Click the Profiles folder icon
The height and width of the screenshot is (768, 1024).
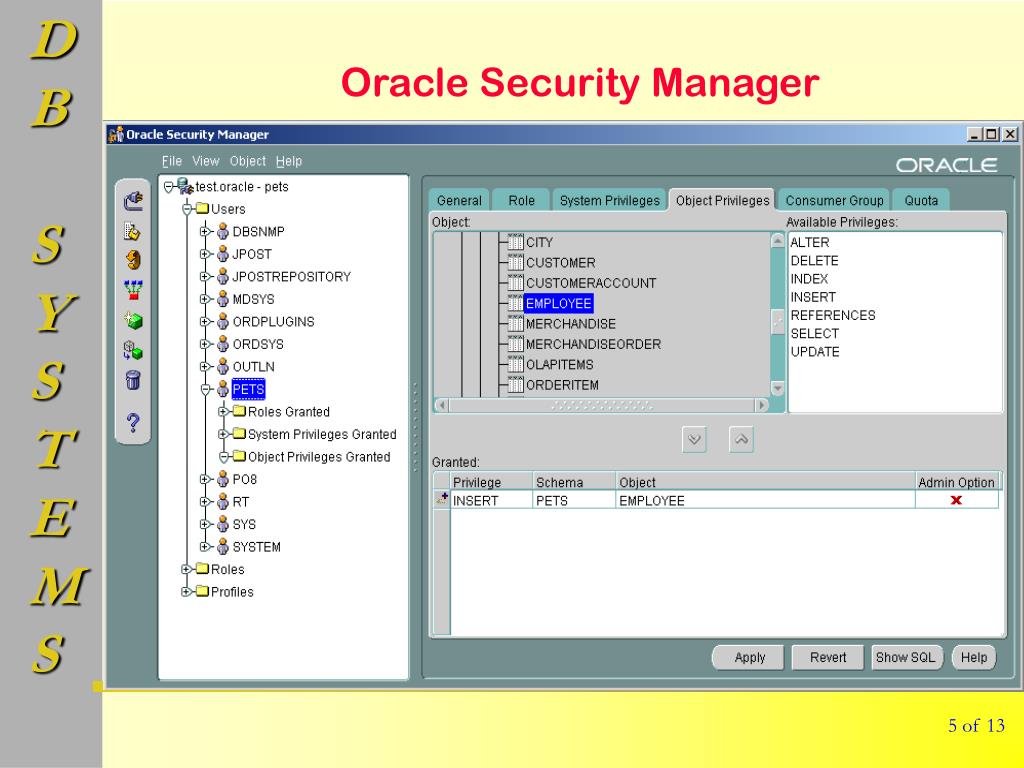click(x=202, y=592)
